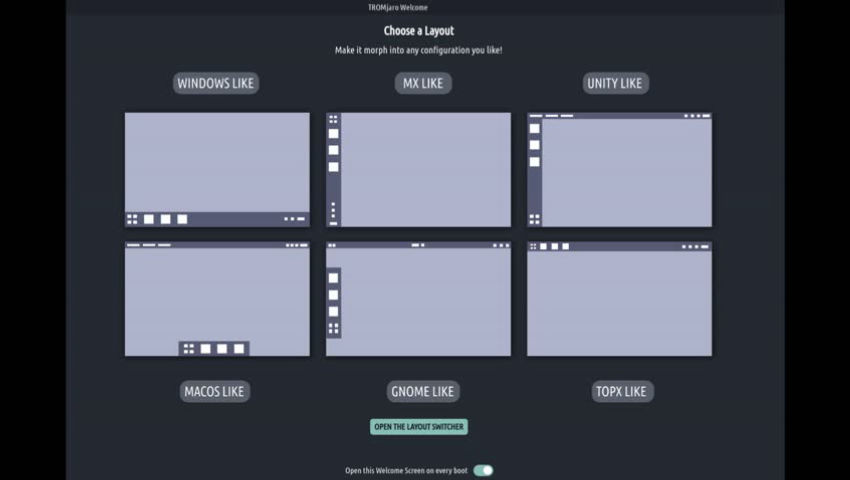The image size is (850, 480).
Task: Click the MX LIKE label button
Action: 423,83
